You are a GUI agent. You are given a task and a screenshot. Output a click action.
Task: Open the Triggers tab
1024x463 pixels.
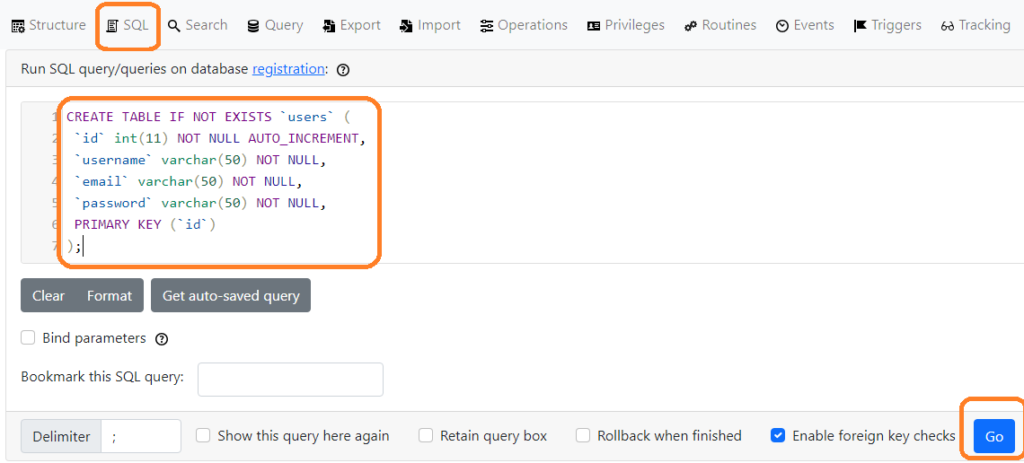pos(888,25)
